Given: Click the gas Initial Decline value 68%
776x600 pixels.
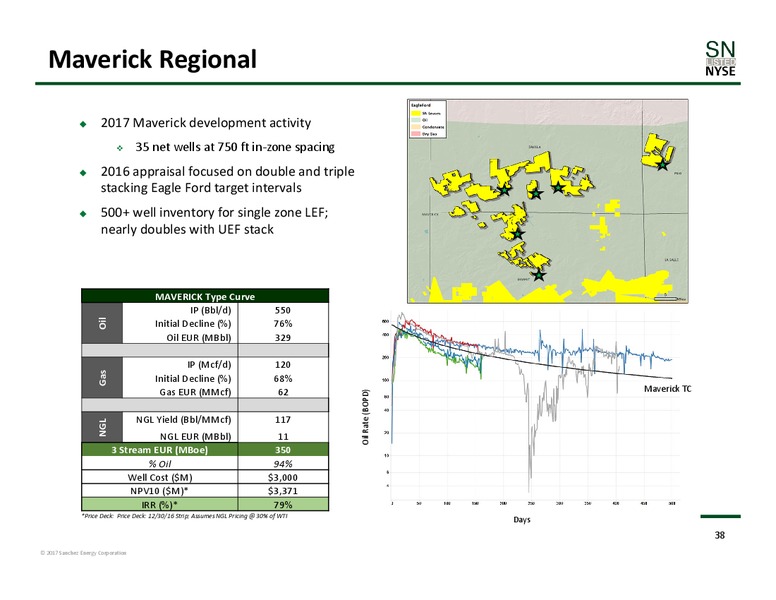Looking at the screenshot, I should tap(283, 379).
